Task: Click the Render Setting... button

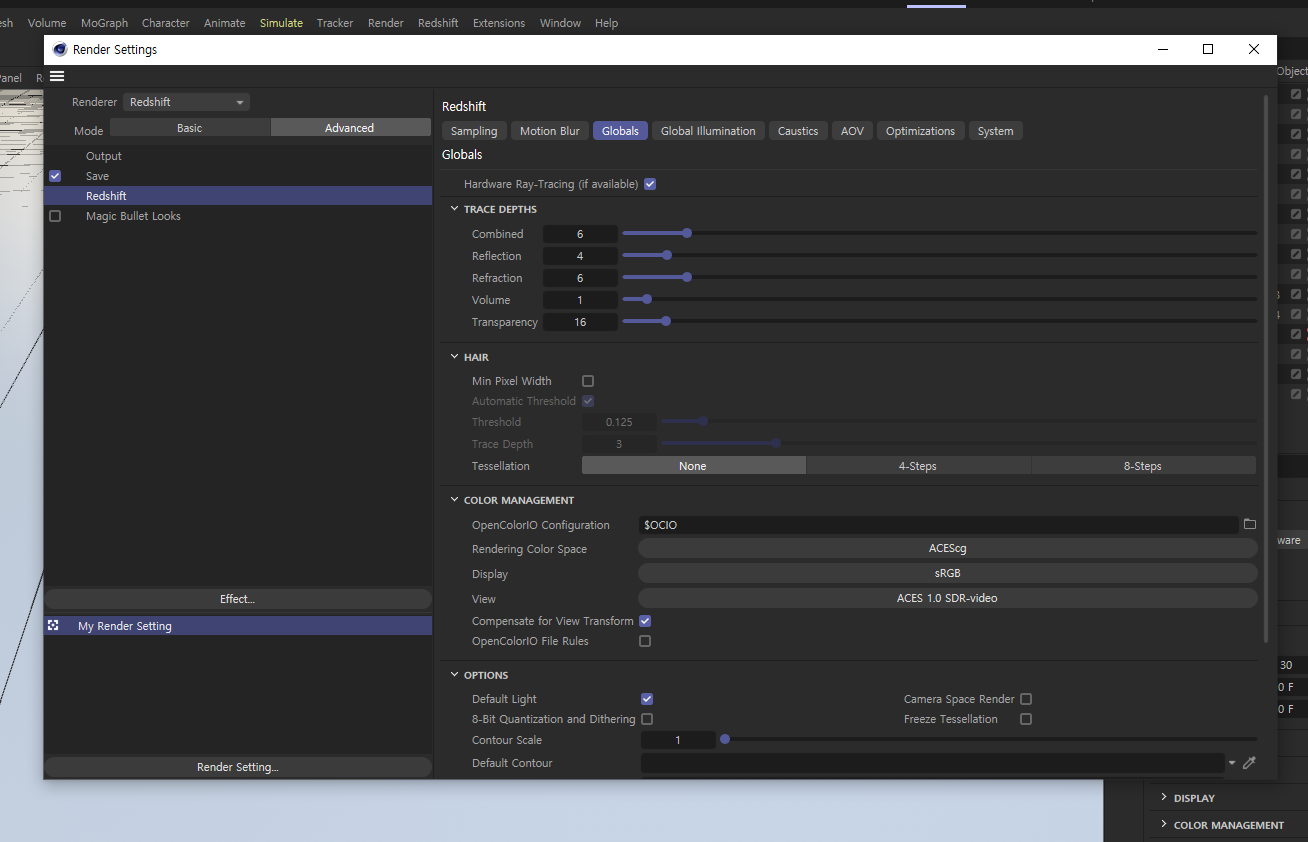Action: click(238, 767)
